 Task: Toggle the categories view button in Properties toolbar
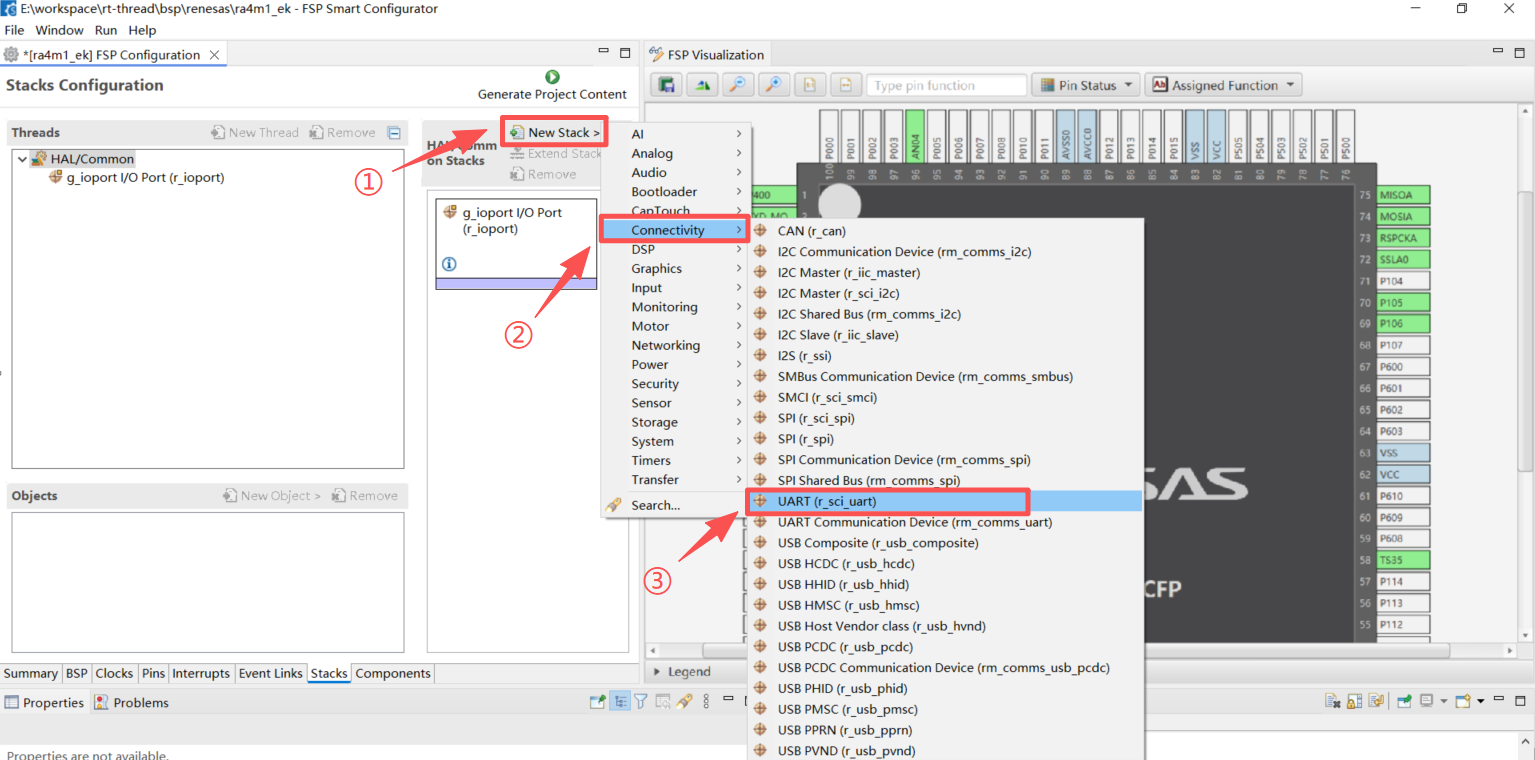(x=620, y=702)
